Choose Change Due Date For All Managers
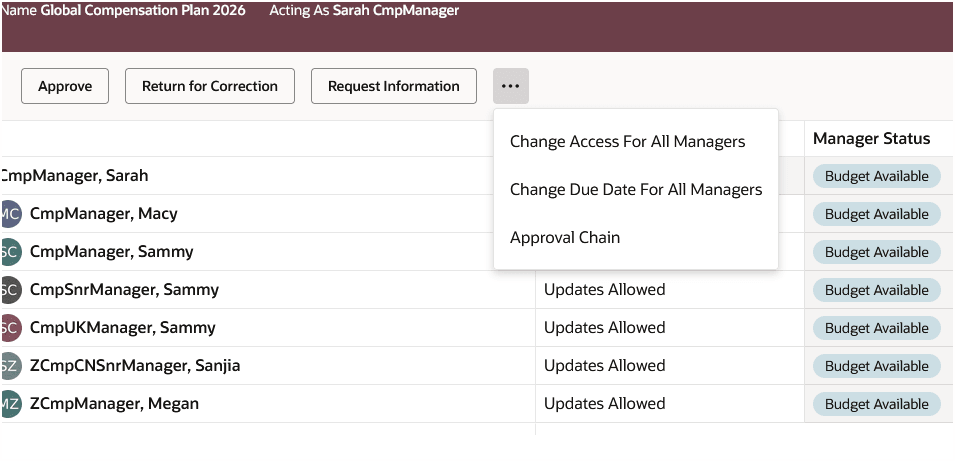 click(x=635, y=190)
